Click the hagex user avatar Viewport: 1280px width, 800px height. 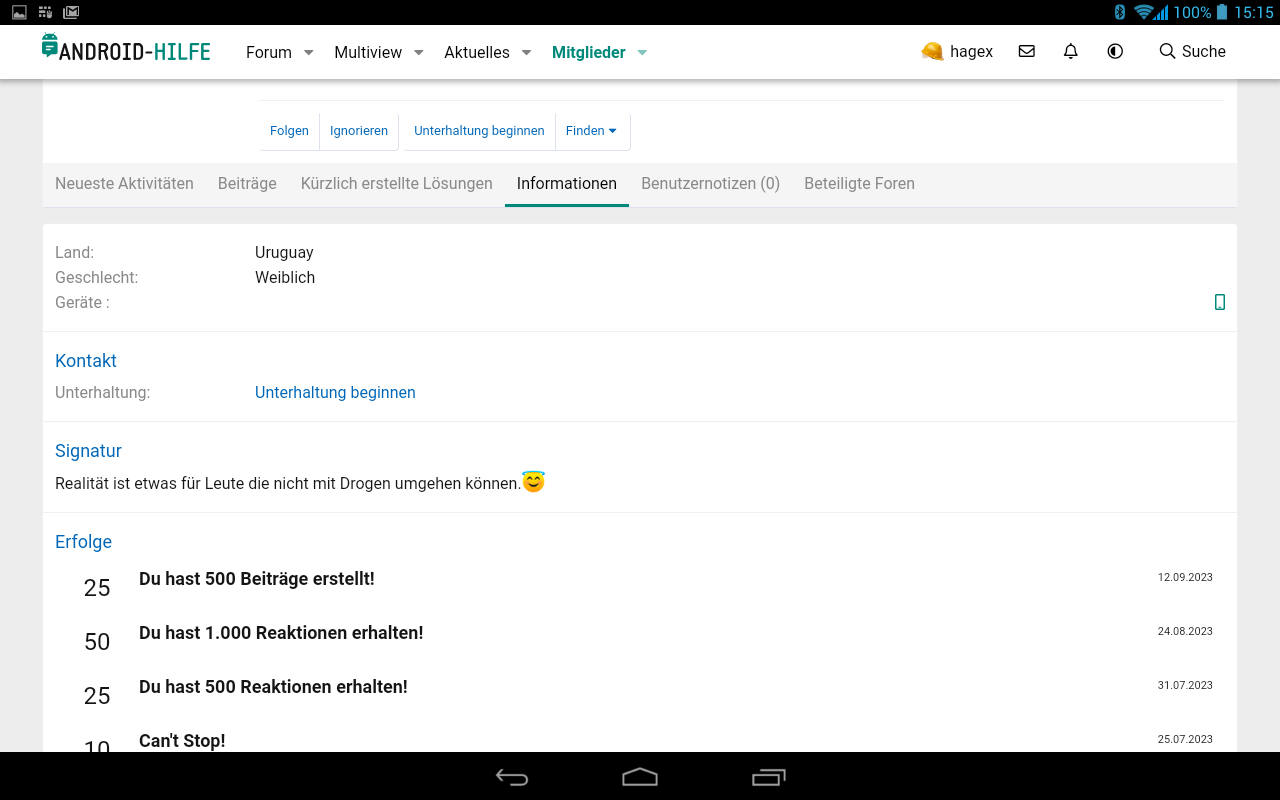(x=932, y=51)
